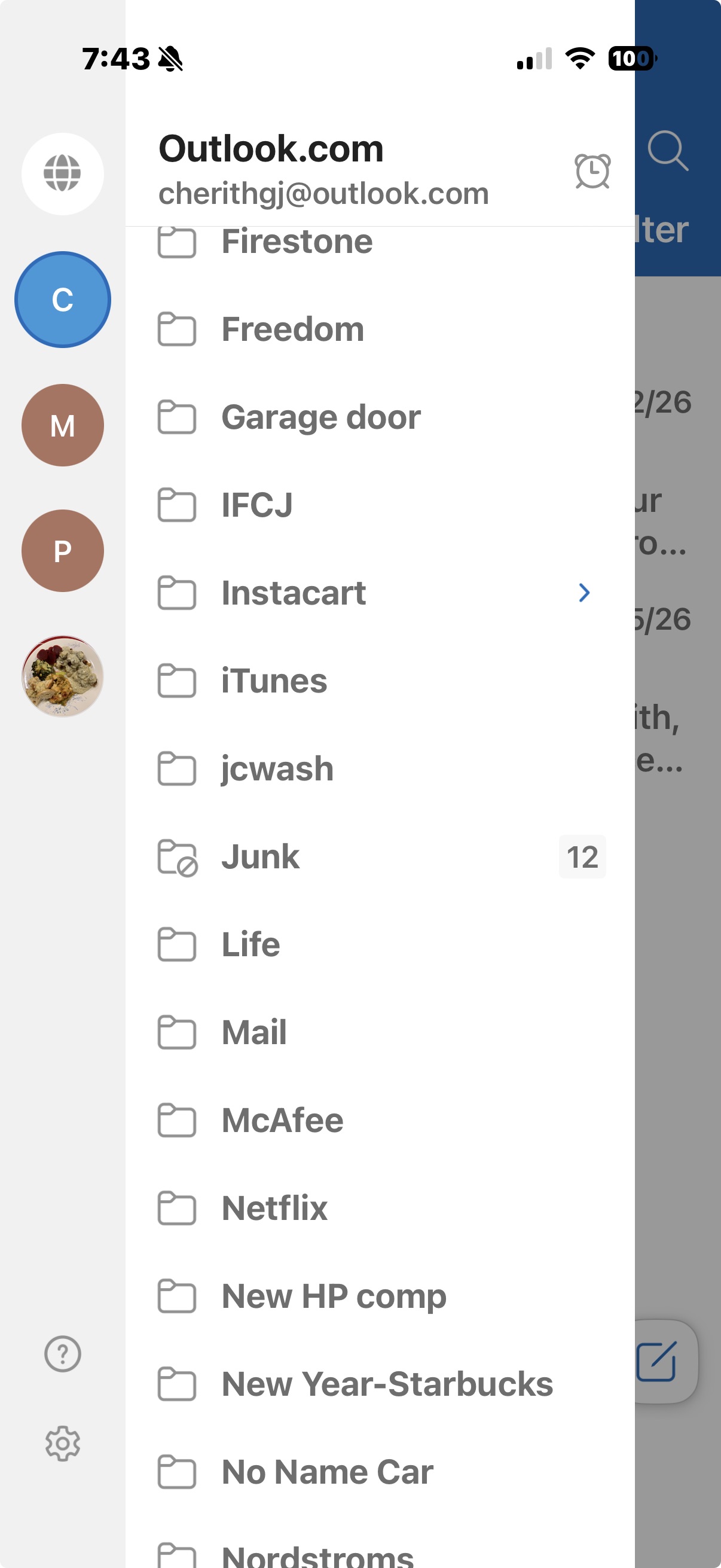
Task: Select the McAfee folder
Action: coord(380,1121)
